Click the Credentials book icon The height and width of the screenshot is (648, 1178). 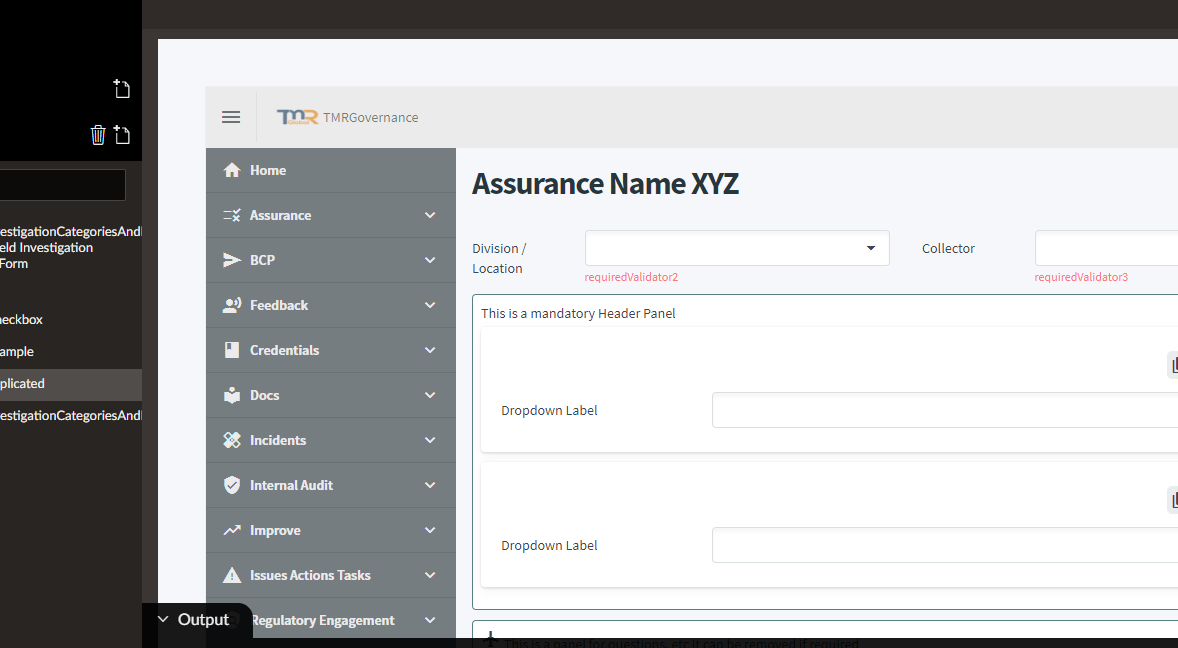(232, 350)
